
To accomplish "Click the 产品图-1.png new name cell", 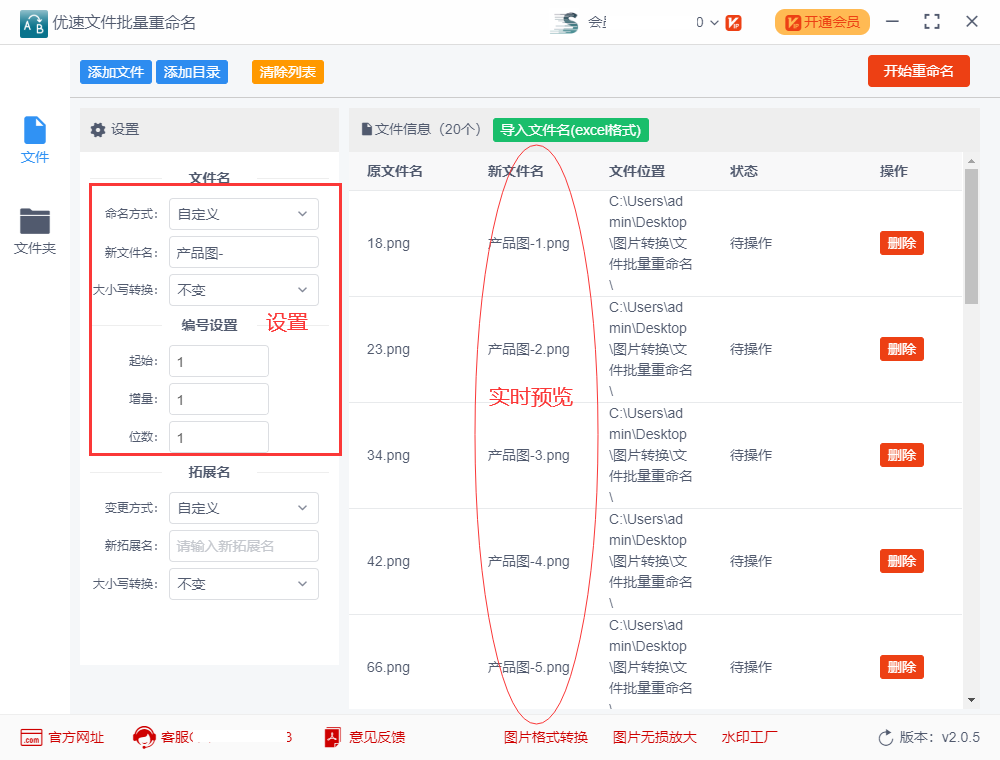I will pos(529,243).
